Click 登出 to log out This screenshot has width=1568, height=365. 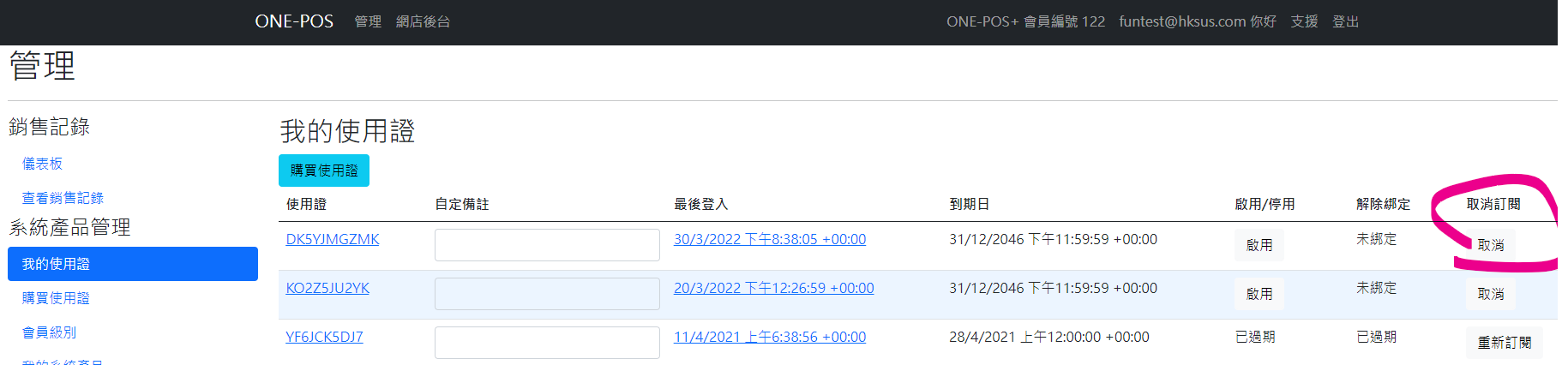pyautogui.click(x=1345, y=21)
